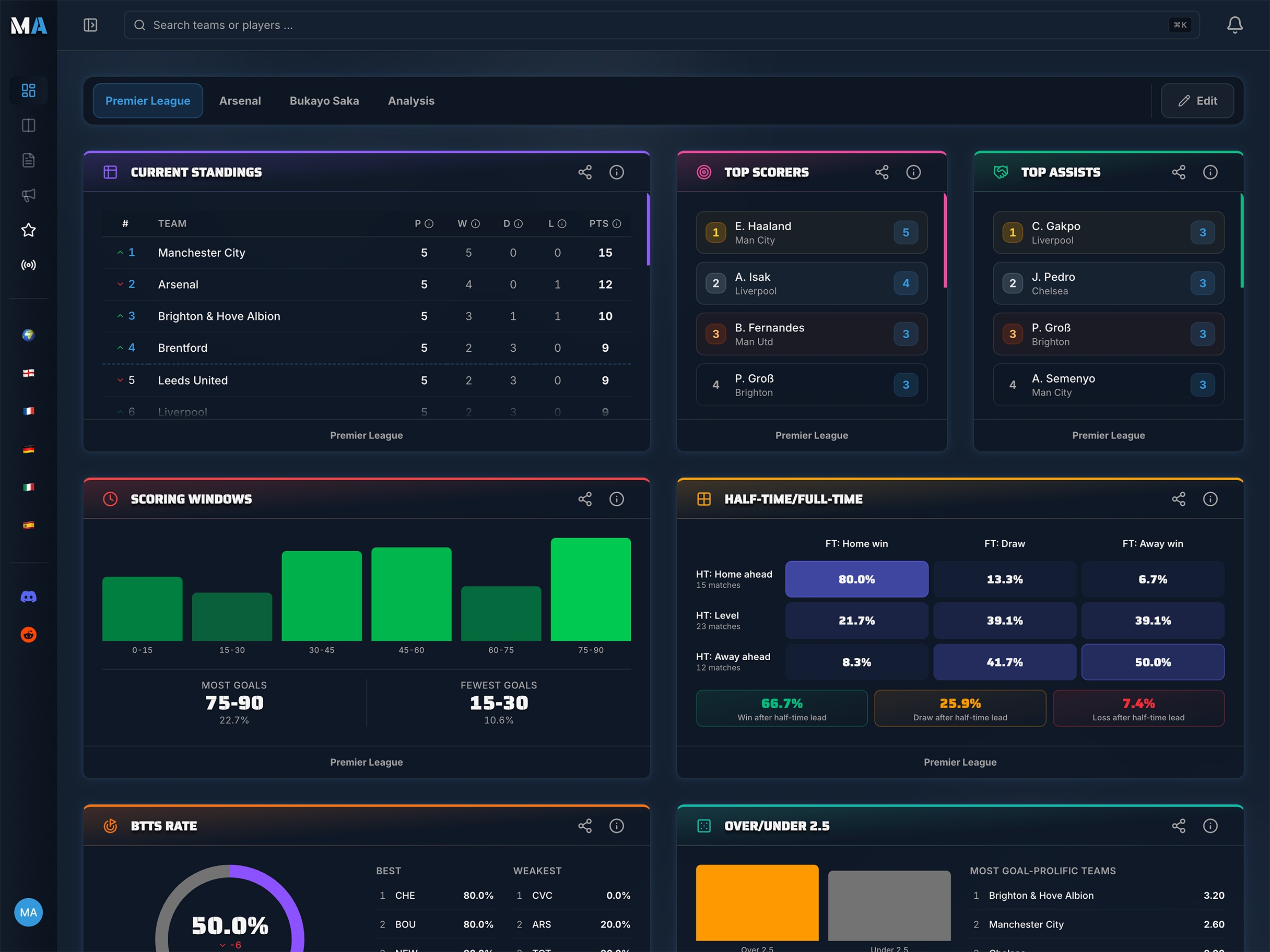Screen dimensions: 1270x952
Task: Click the 80.0% home-ahead home-win cell
Action: (x=856, y=579)
